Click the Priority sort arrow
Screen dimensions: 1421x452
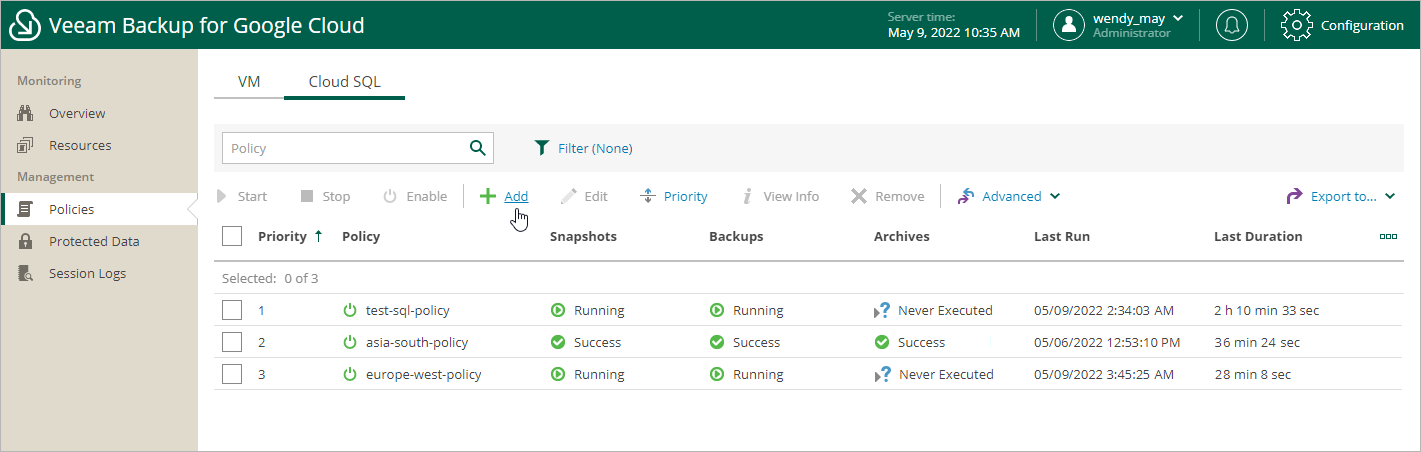click(318, 236)
